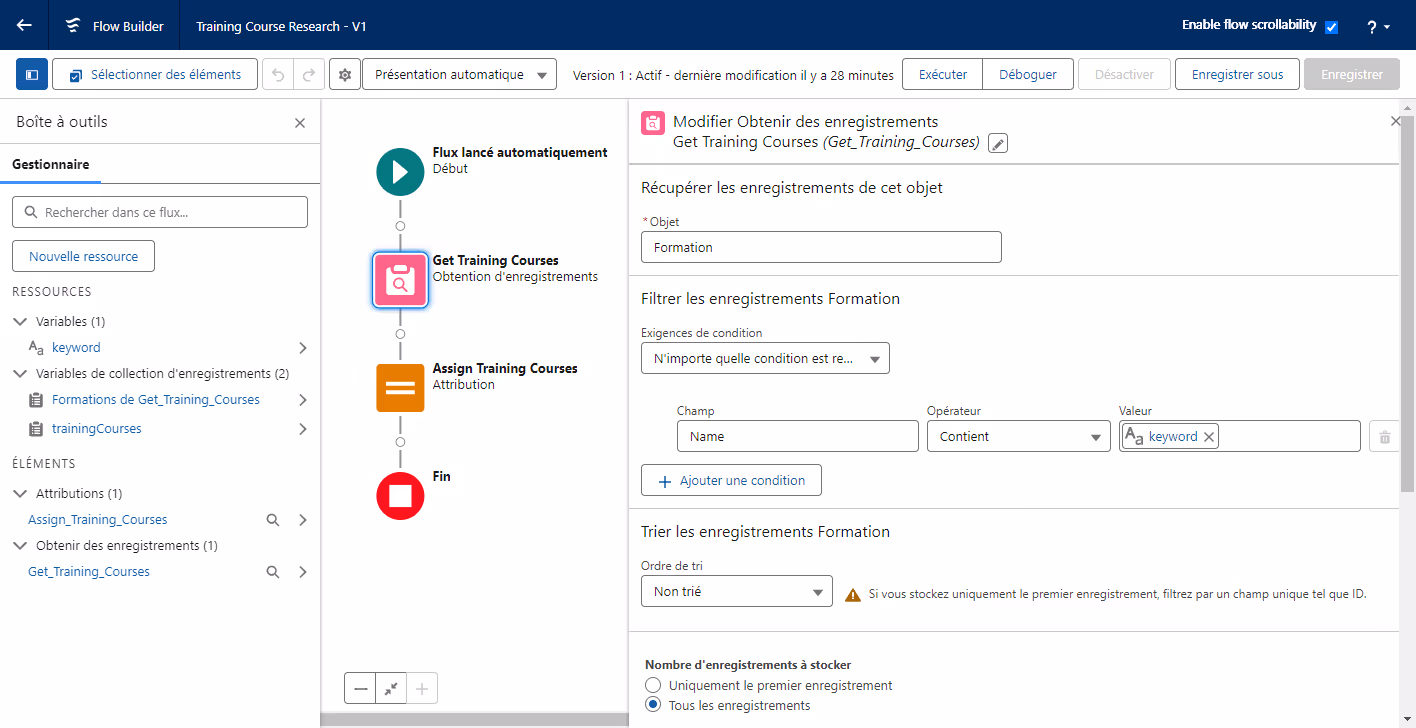The image size is (1416, 728).
Task: Switch to Gestionnaire tab
Action: pyautogui.click(x=50, y=165)
